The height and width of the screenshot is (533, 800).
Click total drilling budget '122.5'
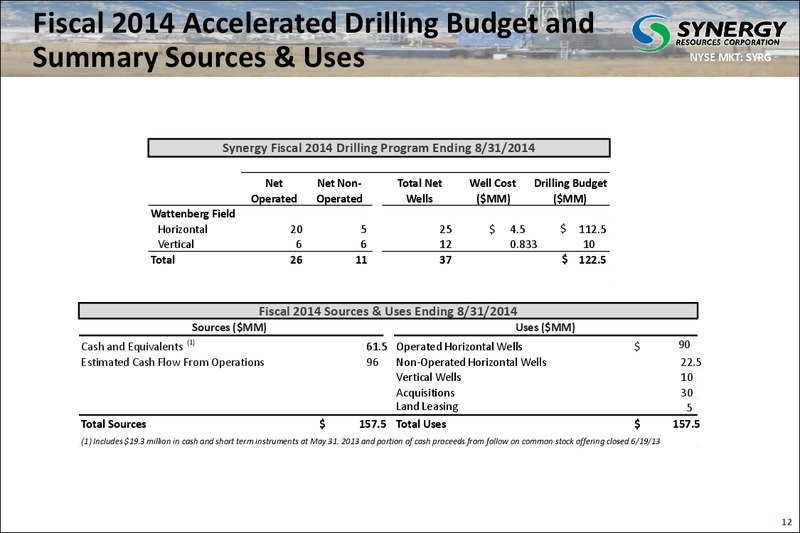(x=592, y=260)
